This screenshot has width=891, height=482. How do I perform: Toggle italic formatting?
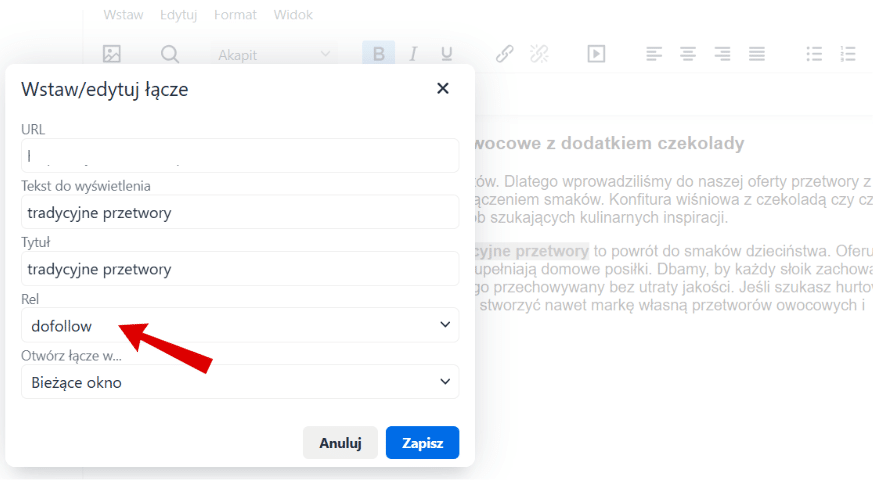pyautogui.click(x=413, y=54)
